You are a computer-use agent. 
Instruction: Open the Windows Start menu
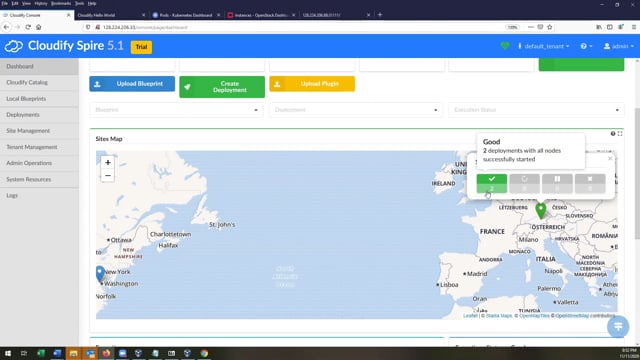8,353
